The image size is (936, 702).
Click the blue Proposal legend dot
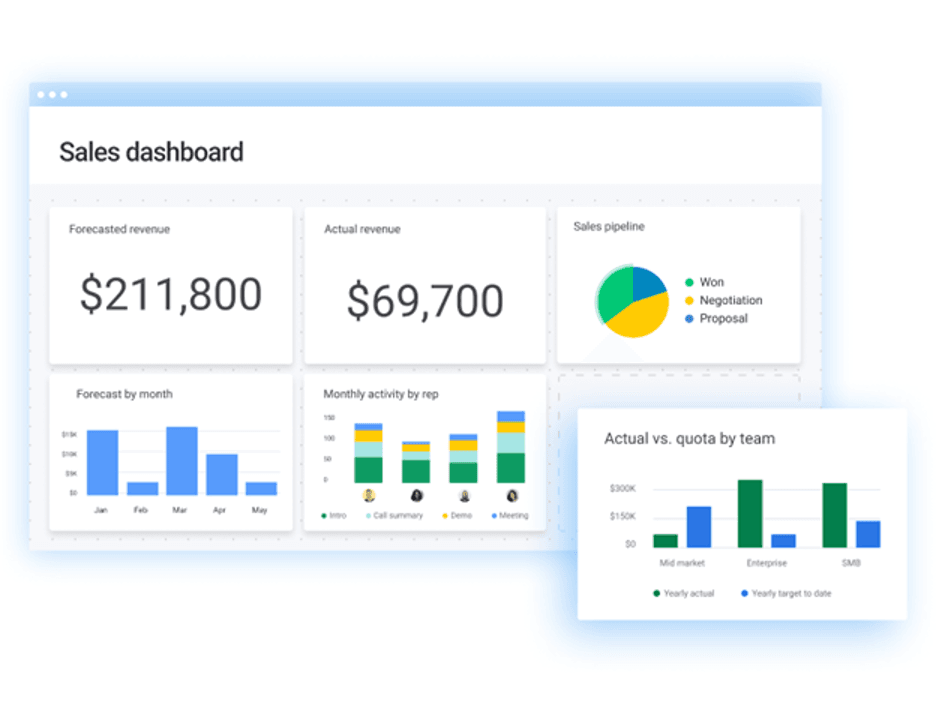click(688, 318)
